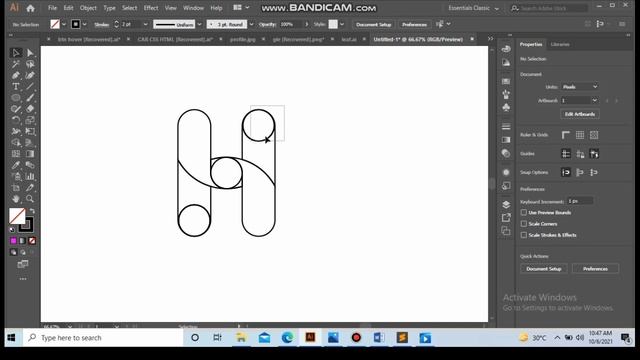Image resolution: width=640 pixels, height=360 pixels.
Task: Select the Type tool
Action: [x=16, y=87]
